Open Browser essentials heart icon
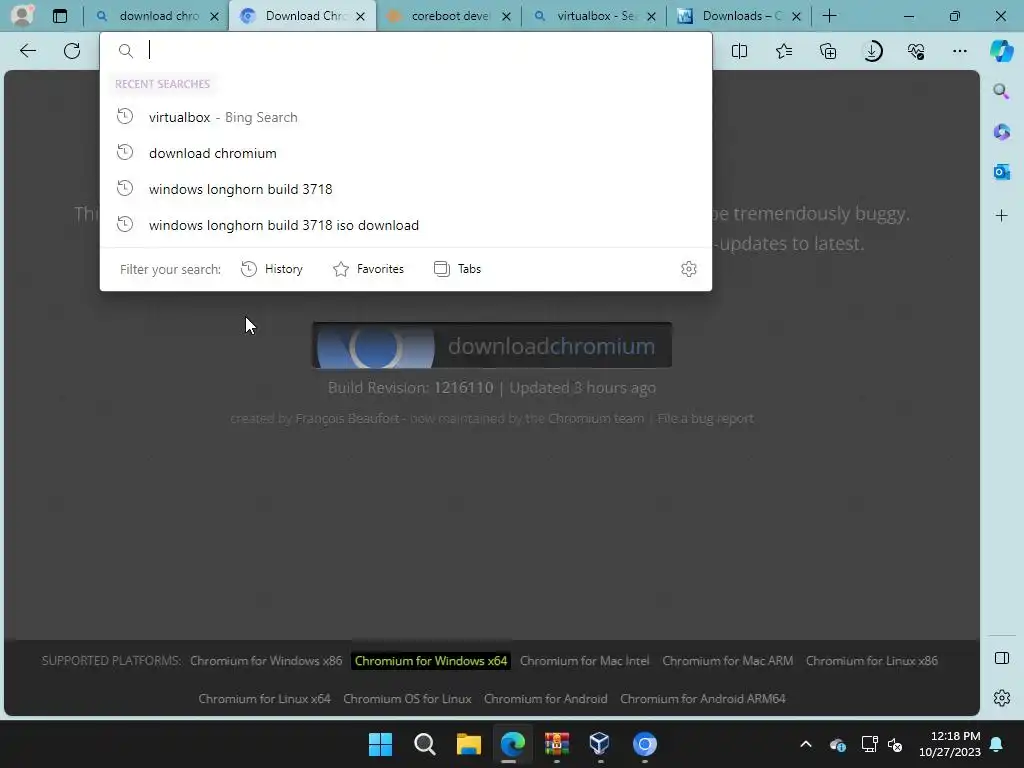 916,51
